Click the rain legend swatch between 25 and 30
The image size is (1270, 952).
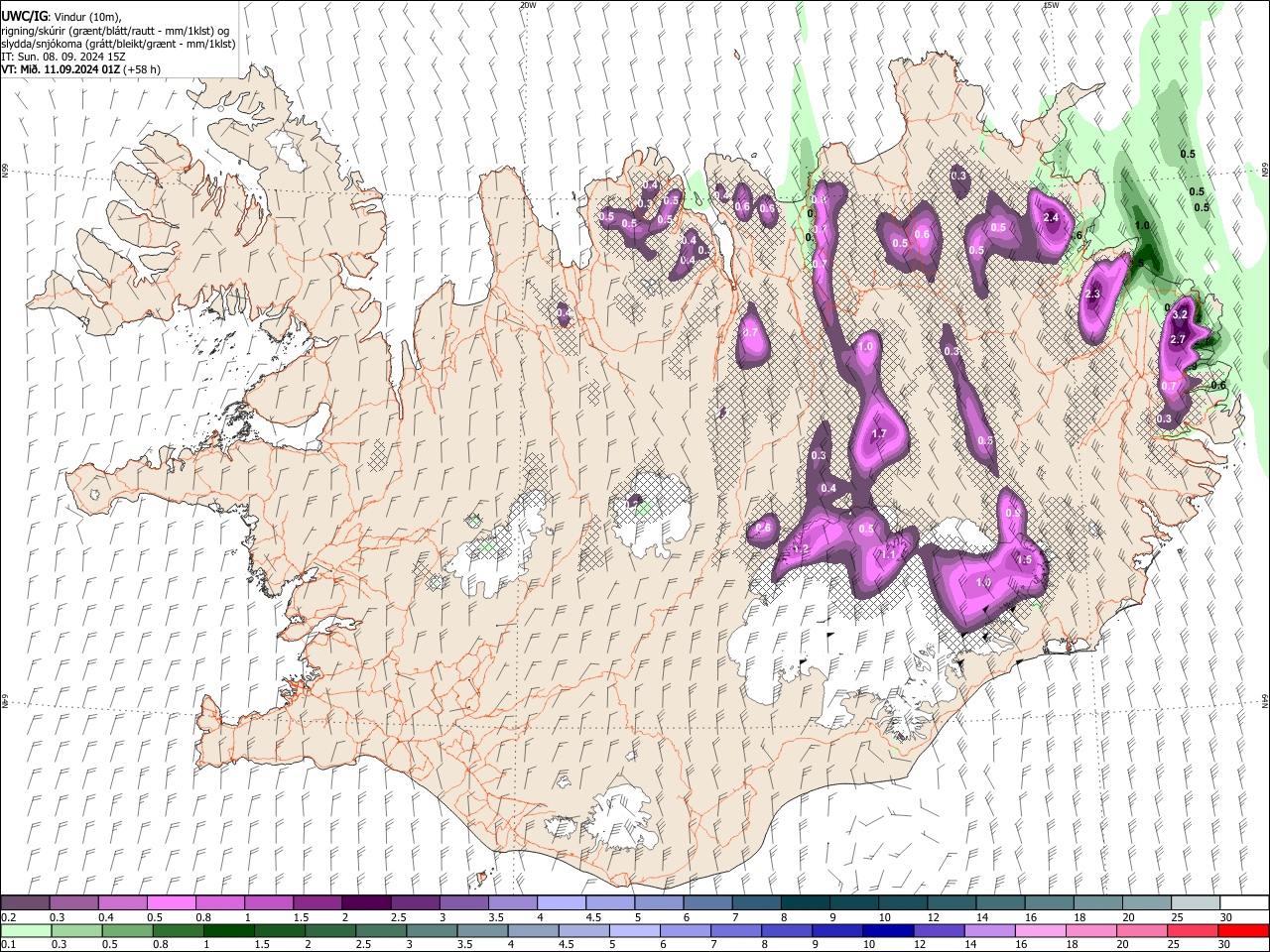1193,931
